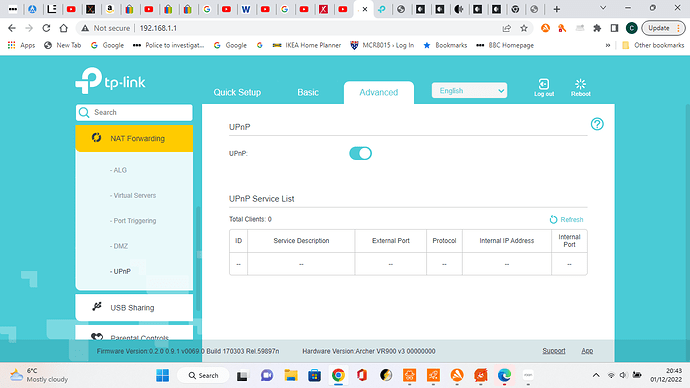
Task: Click the Not secure site warning
Action: (x=106, y=28)
